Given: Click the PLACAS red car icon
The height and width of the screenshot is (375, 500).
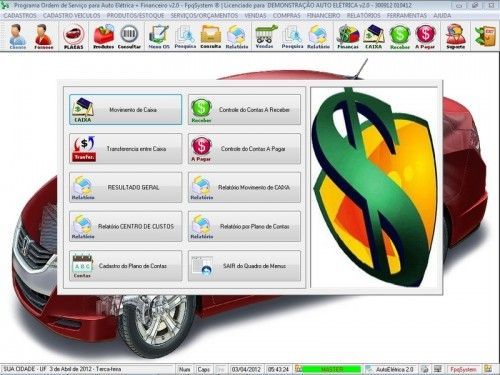Looking at the screenshot, I should (73, 37).
